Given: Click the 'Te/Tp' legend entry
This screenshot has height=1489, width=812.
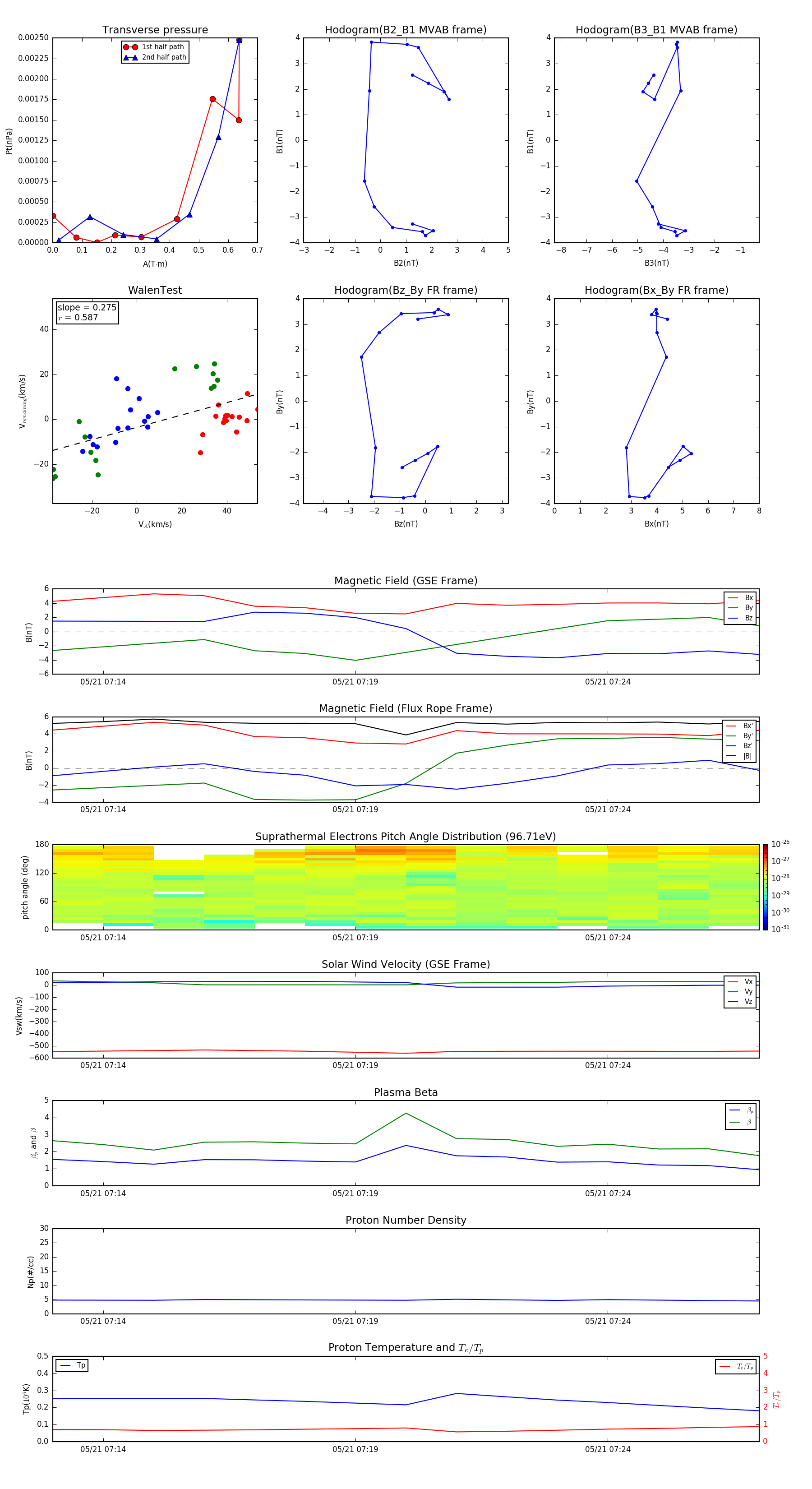Looking at the screenshot, I should tap(736, 1366).
